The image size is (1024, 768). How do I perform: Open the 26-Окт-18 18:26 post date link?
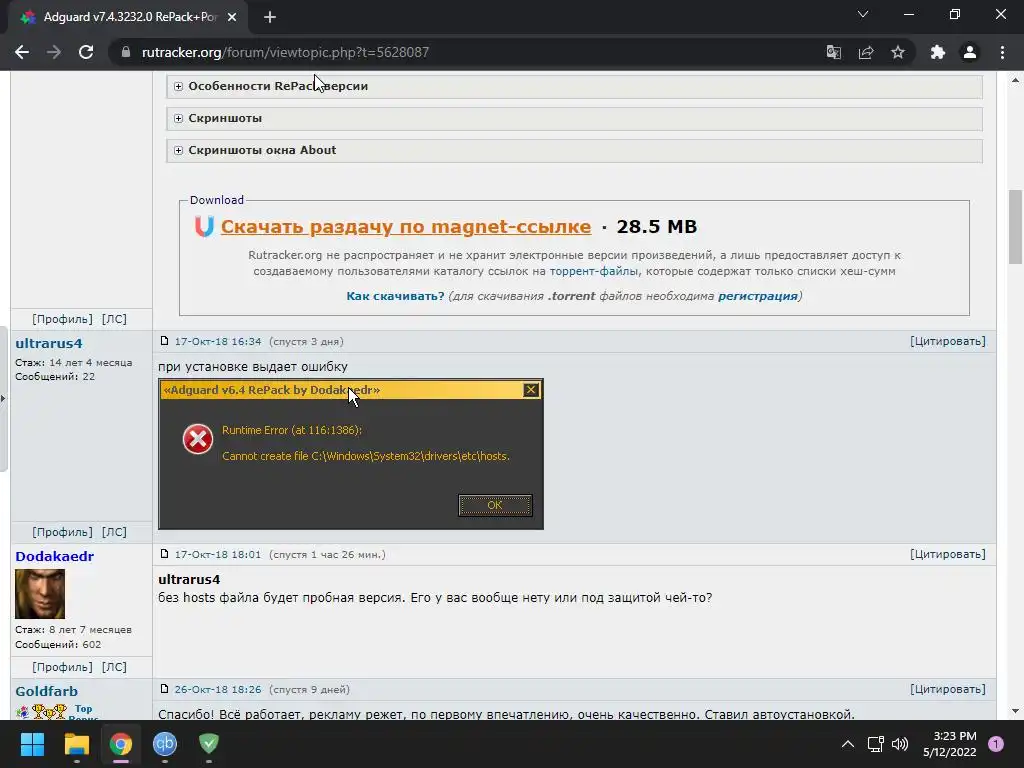pos(217,690)
